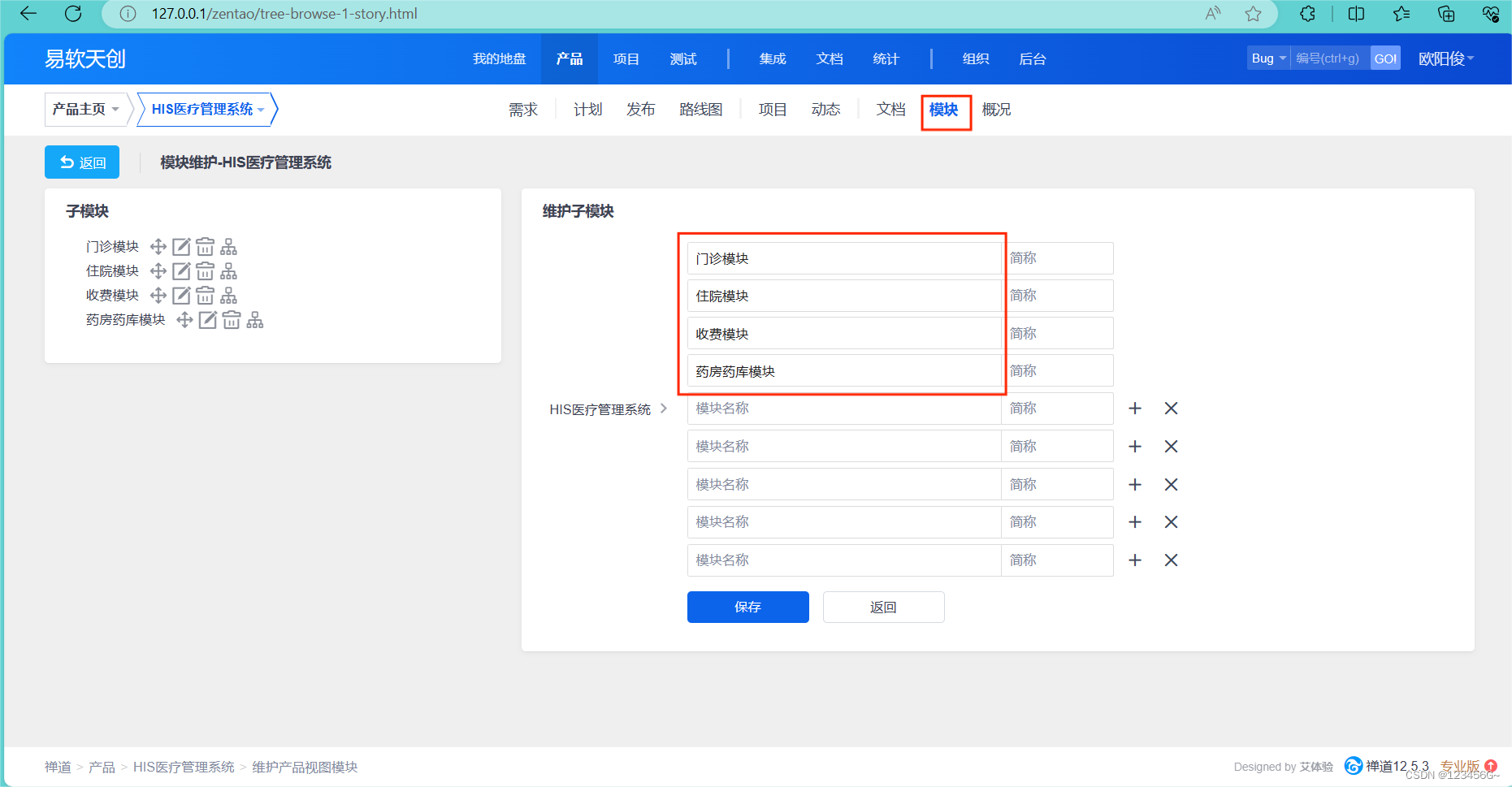Switch to the 计划 tab
The image size is (1512, 787).
pyautogui.click(x=588, y=110)
